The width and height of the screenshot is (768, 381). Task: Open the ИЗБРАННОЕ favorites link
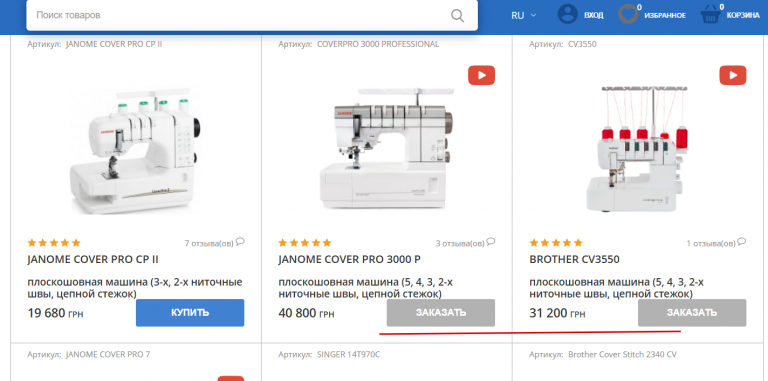pos(665,15)
